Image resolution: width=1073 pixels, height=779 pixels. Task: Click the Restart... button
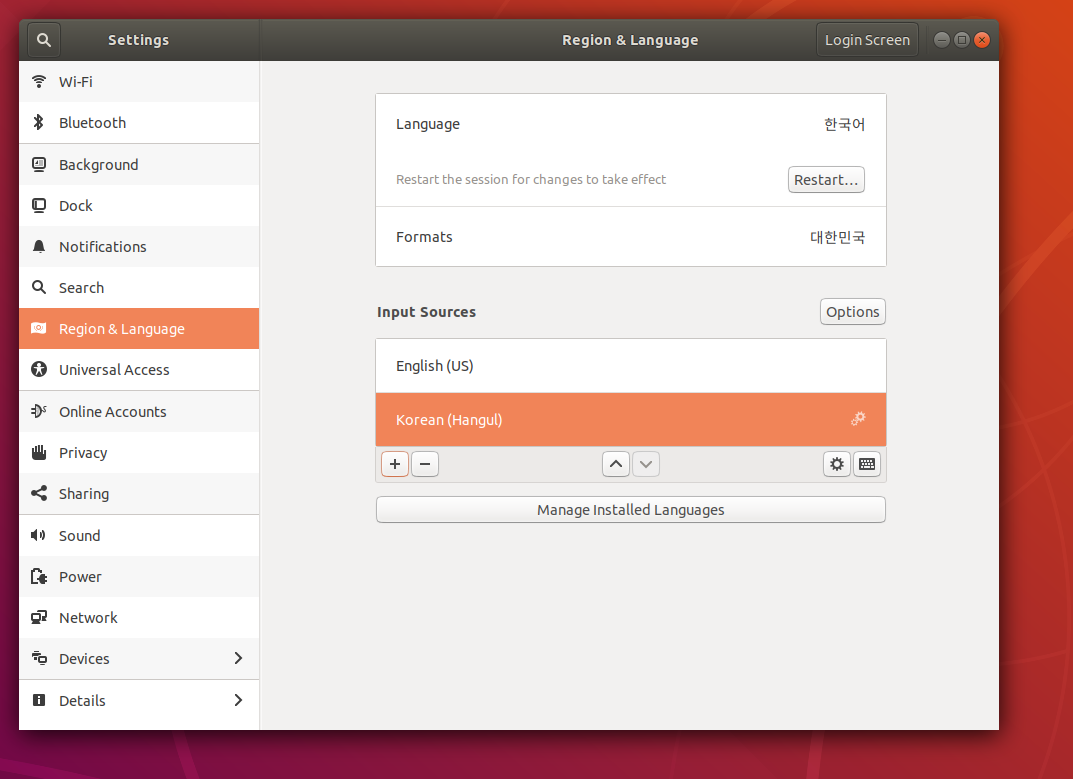pyautogui.click(x=826, y=179)
